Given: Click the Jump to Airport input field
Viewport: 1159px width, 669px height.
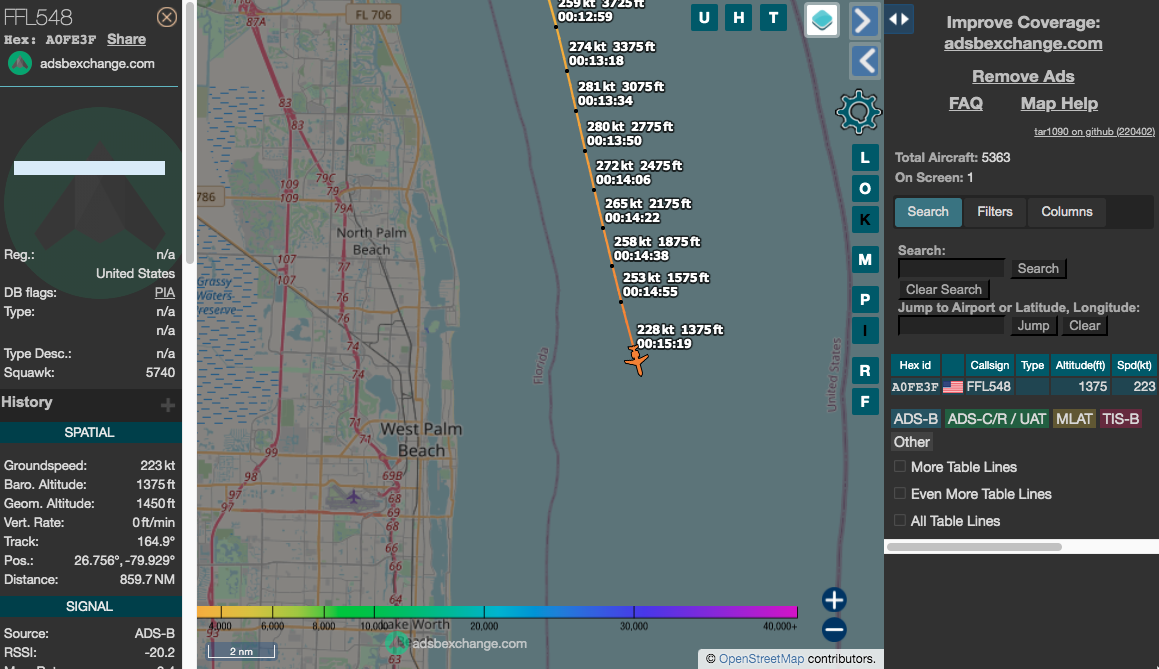Looking at the screenshot, I should click(951, 325).
